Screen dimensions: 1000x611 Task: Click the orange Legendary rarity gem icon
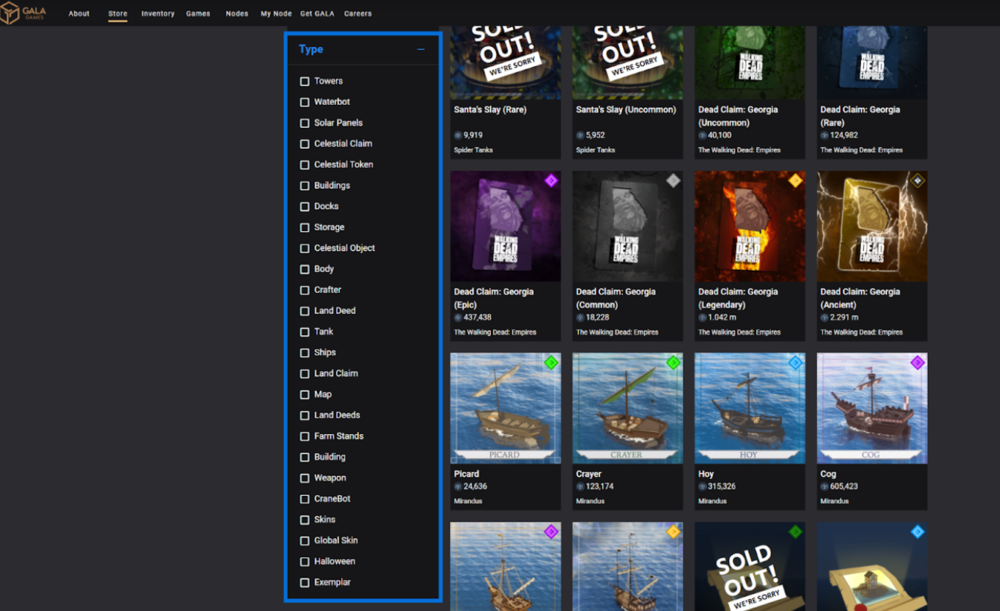tap(795, 181)
